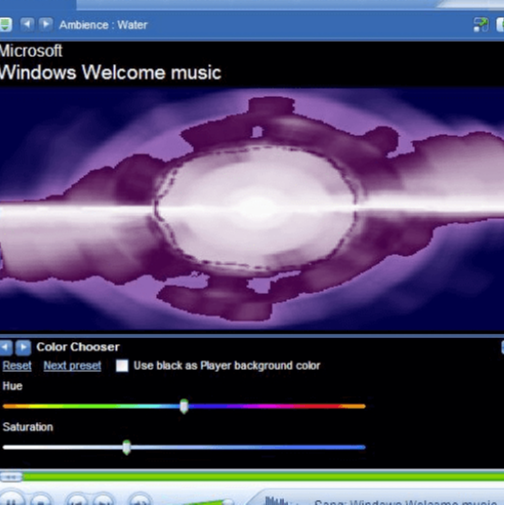
Task: Click the Reset link in Color Chooser
Action: [x=17, y=366]
